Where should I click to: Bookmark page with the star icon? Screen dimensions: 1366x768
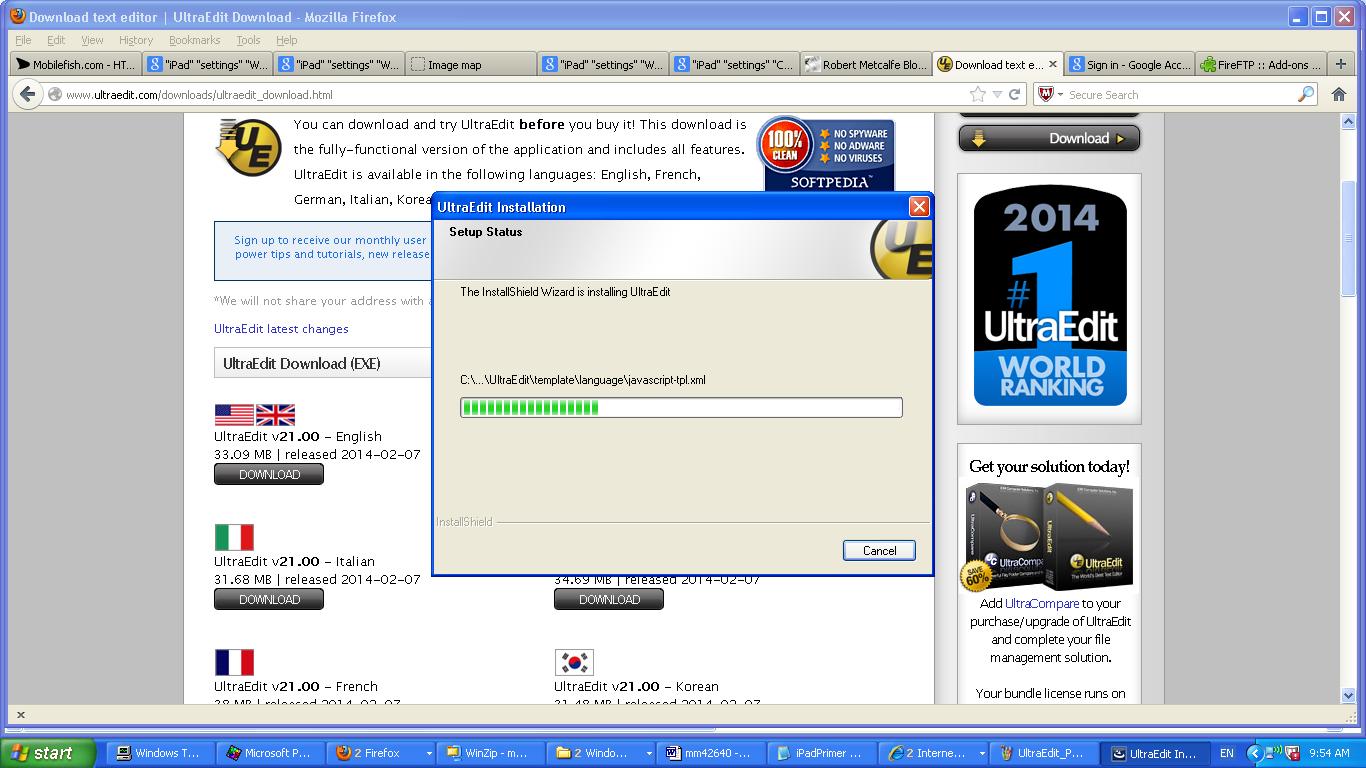click(x=977, y=94)
